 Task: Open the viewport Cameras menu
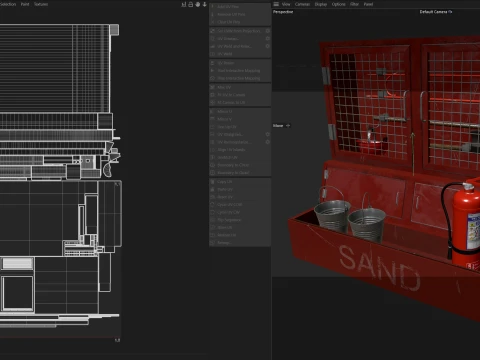(x=302, y=4)
